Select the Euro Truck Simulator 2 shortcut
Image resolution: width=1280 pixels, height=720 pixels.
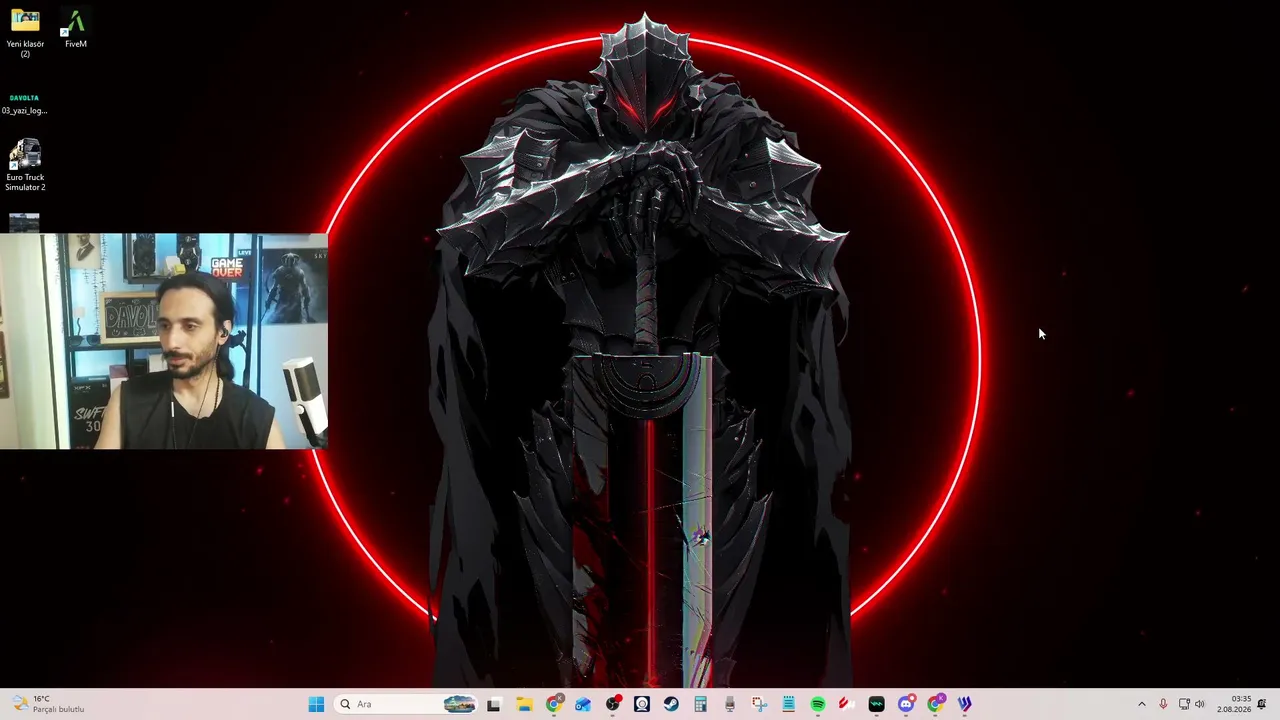tap(25, 165)
